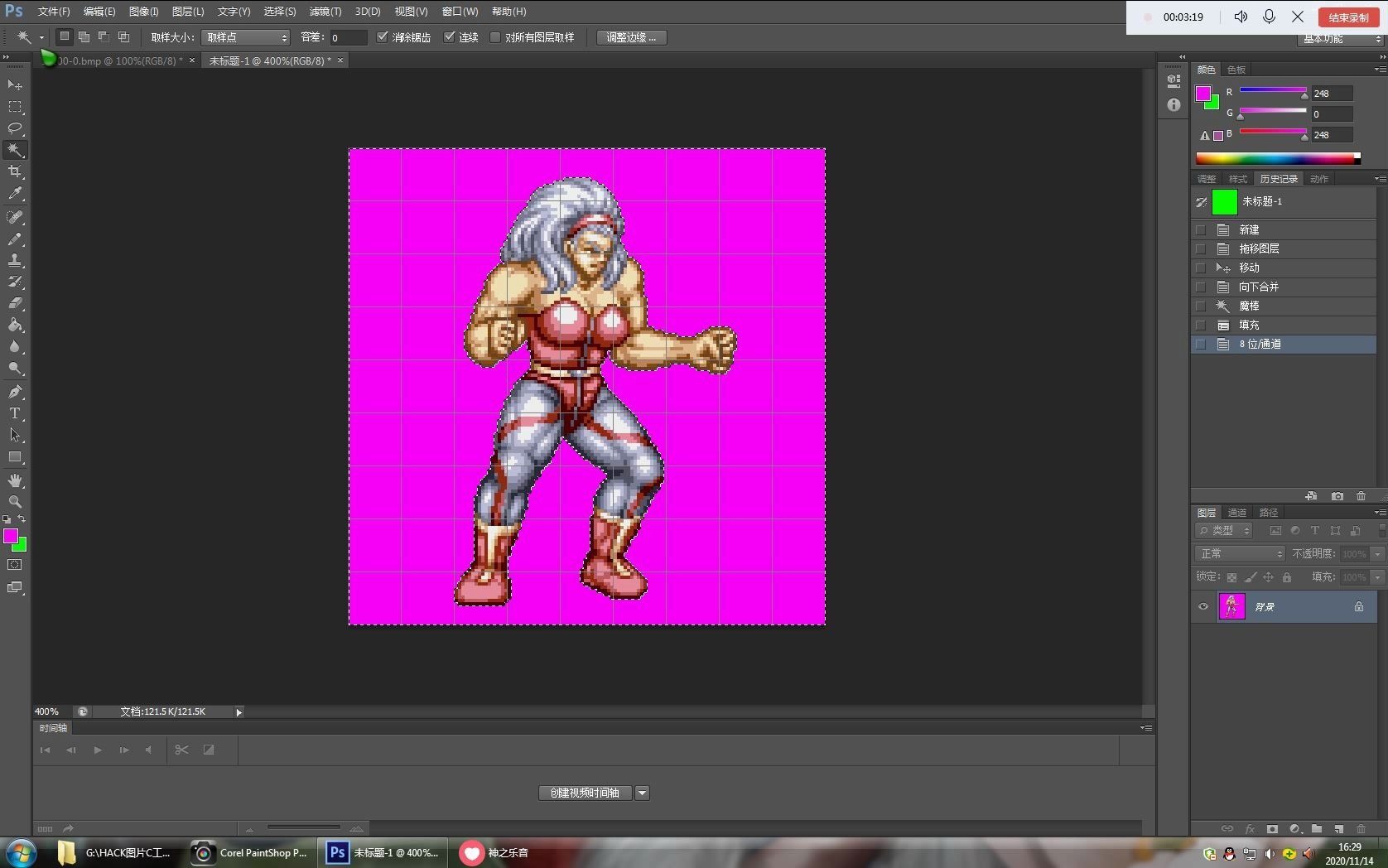This screenshot has width=1388, height=868.
Task: Select the Zoom tool
Action: point(15,502)
